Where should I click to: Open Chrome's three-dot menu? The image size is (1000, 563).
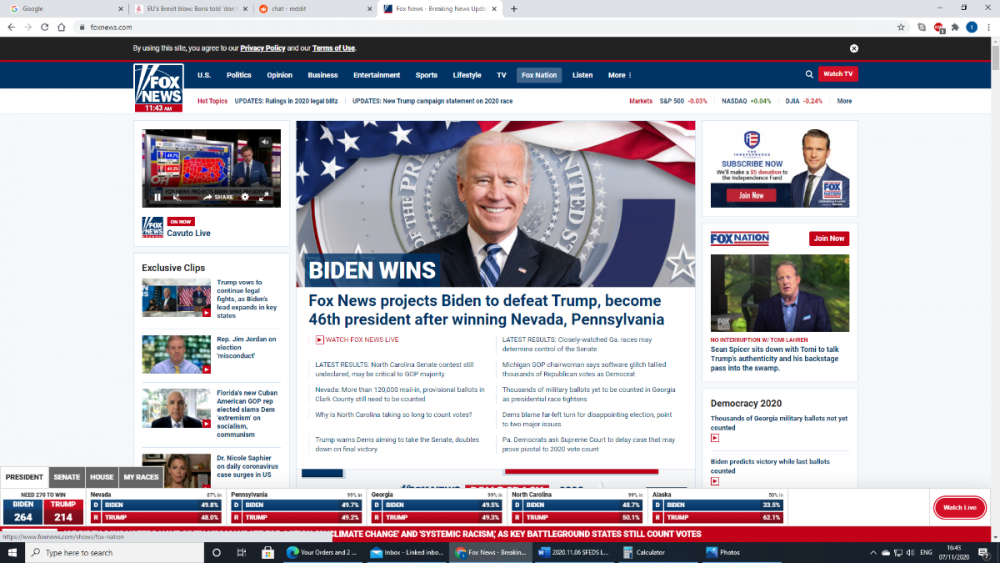click(x=988, y=27)
